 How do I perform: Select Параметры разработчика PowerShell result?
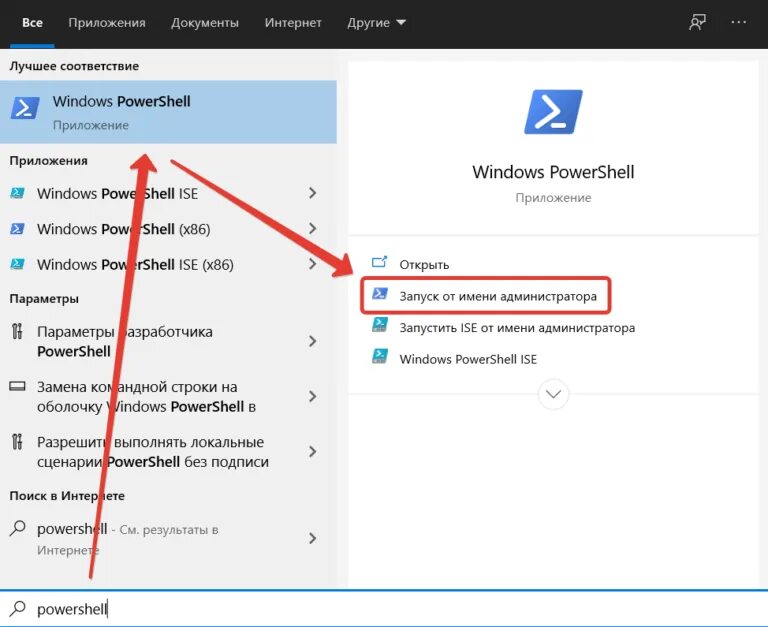[x=125, y=341]
